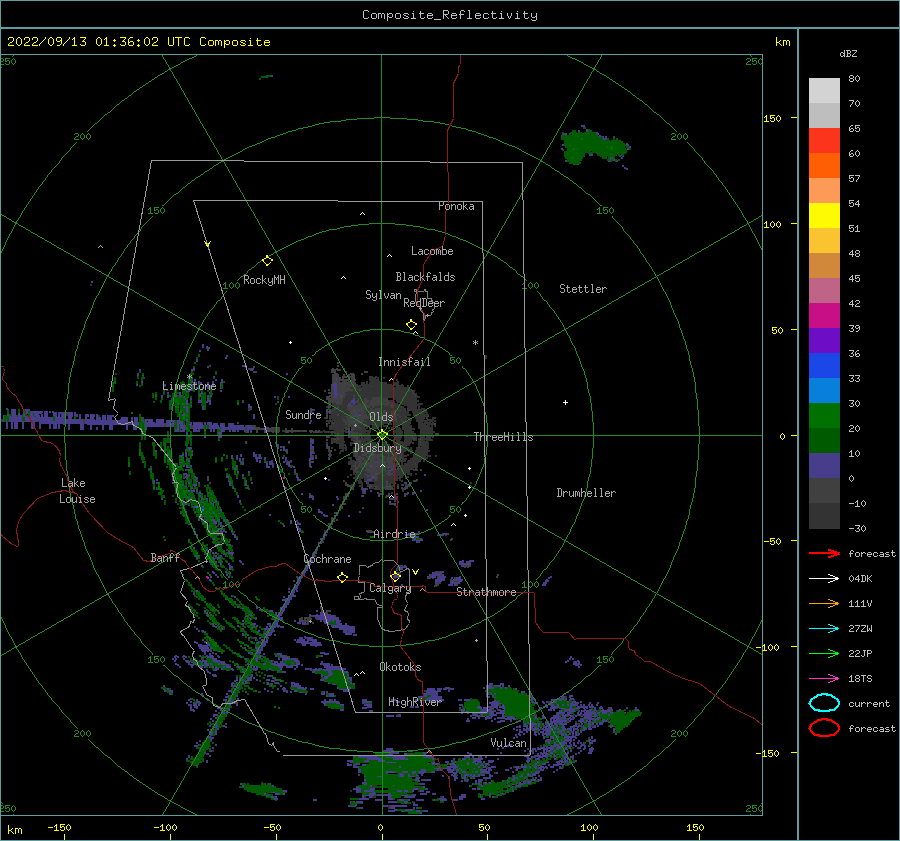Click the yellow radar-site diamond at map center

(x=382, y=435)
